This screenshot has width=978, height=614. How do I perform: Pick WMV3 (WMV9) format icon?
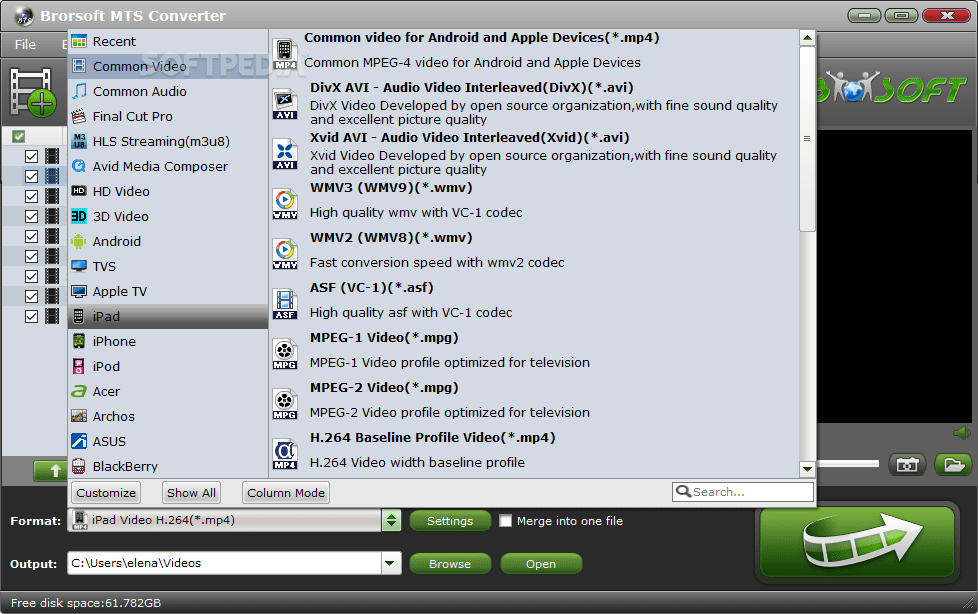284,203
